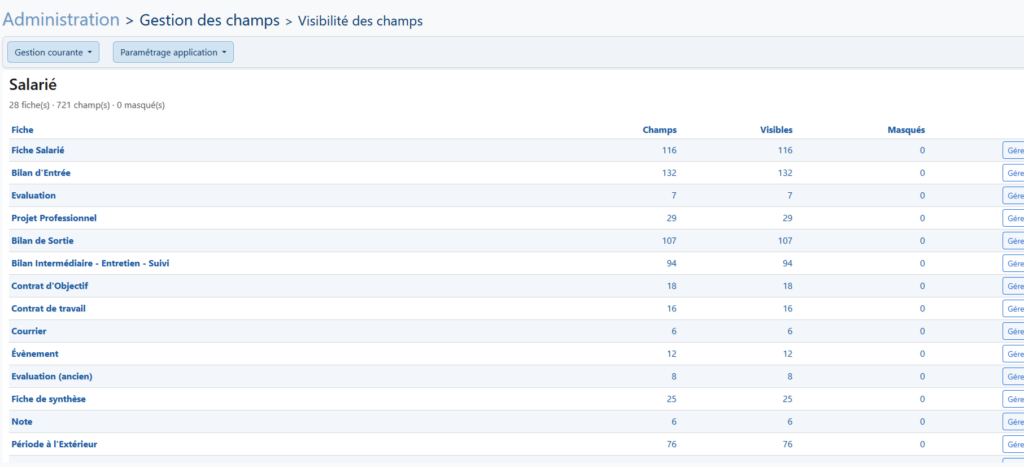Select Evaluation (ancien) fiche

coord(52,376)
